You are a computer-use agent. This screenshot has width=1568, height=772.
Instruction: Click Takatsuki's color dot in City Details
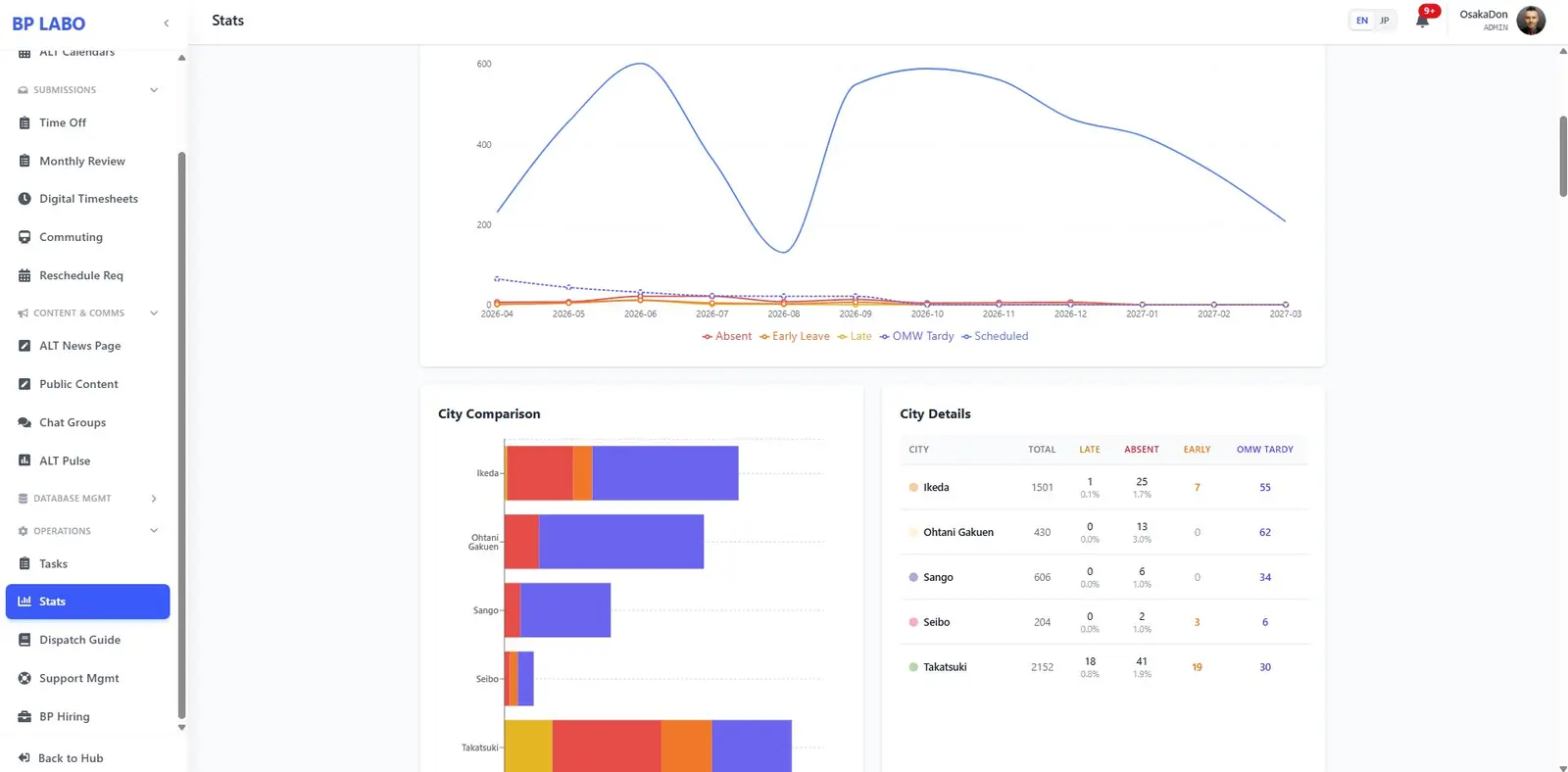tap(913, 667)
